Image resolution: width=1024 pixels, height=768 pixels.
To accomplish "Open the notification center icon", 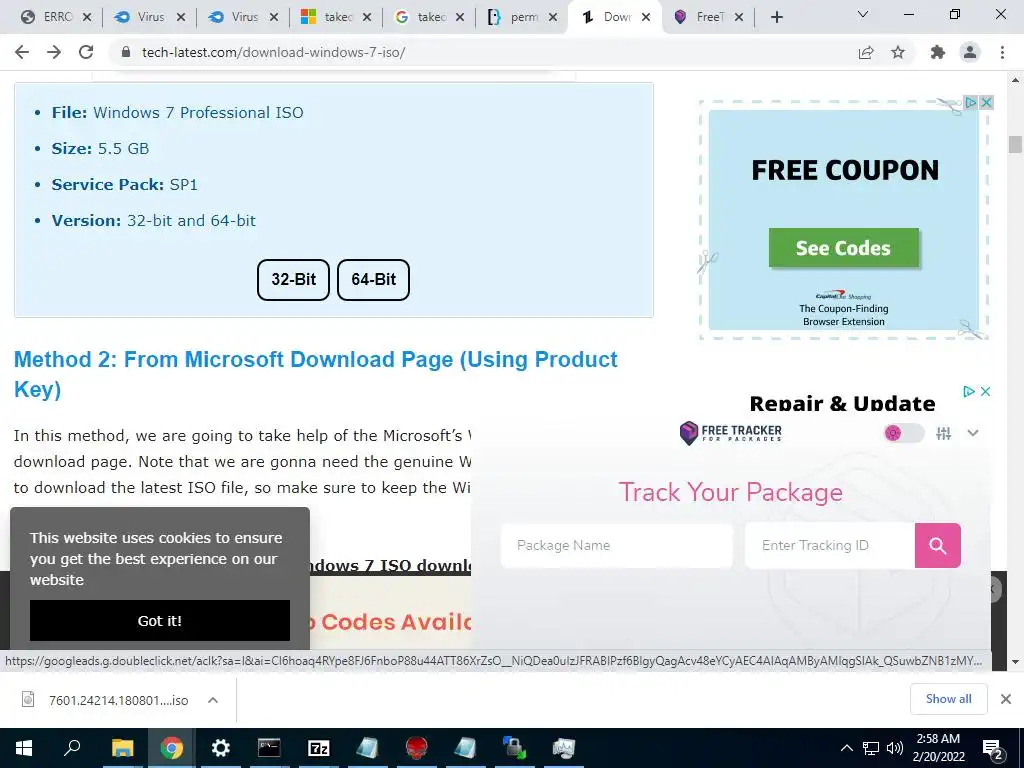I will coord(993,750).
